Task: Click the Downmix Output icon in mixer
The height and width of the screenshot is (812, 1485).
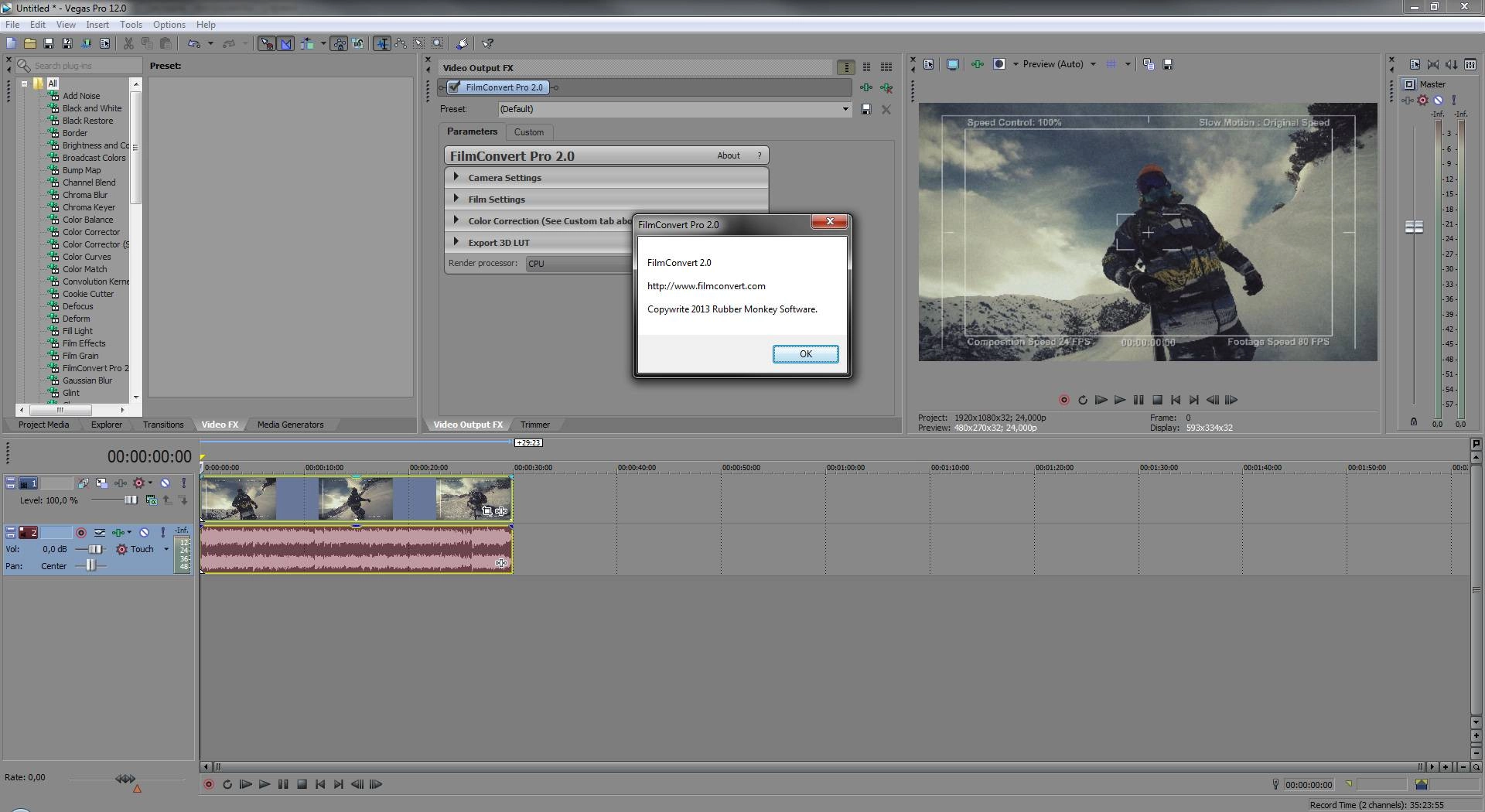Action: (x=1433, y=64)
